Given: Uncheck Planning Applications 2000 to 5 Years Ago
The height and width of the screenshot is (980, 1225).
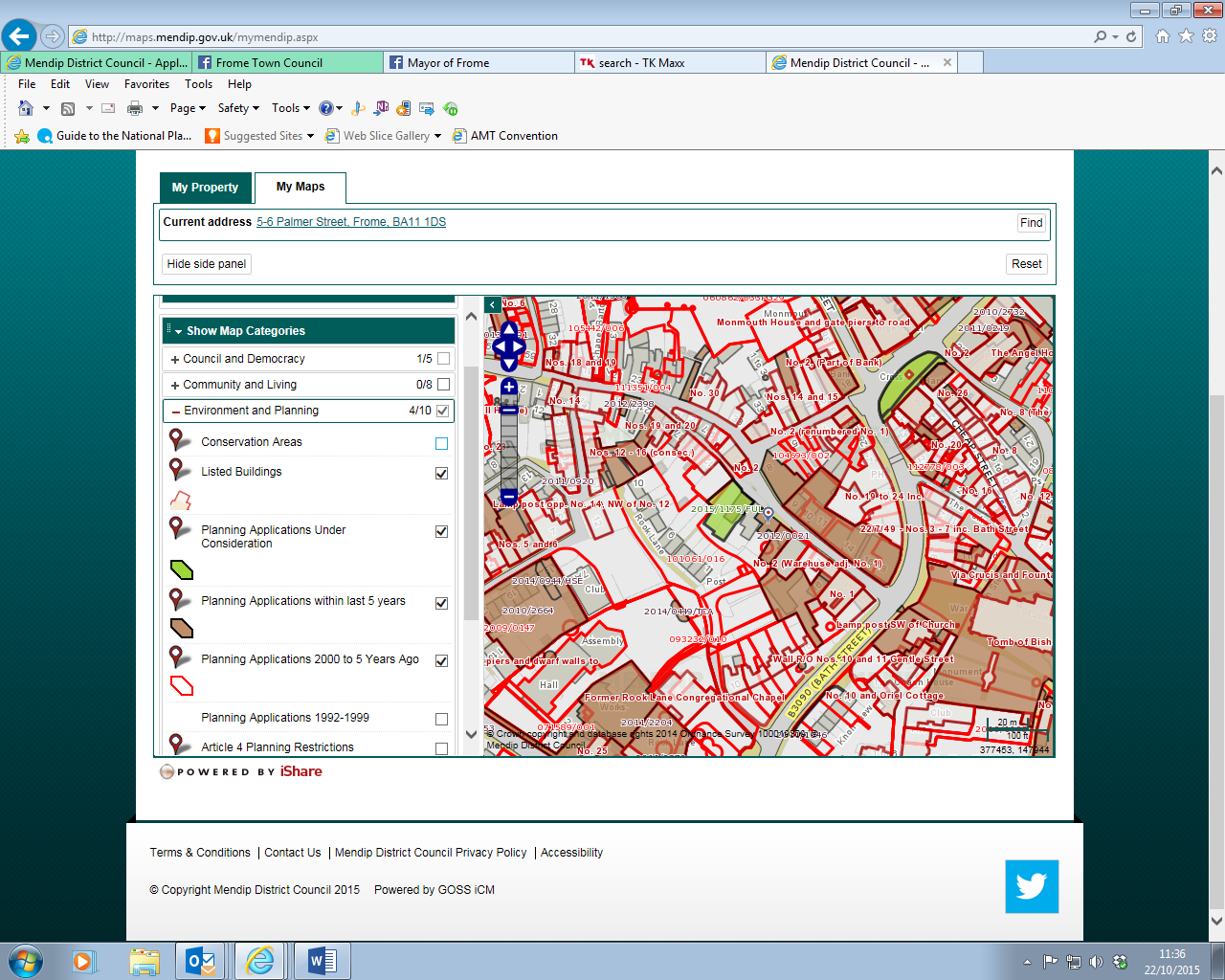Looking at the screenshot, I should [441, 660].
